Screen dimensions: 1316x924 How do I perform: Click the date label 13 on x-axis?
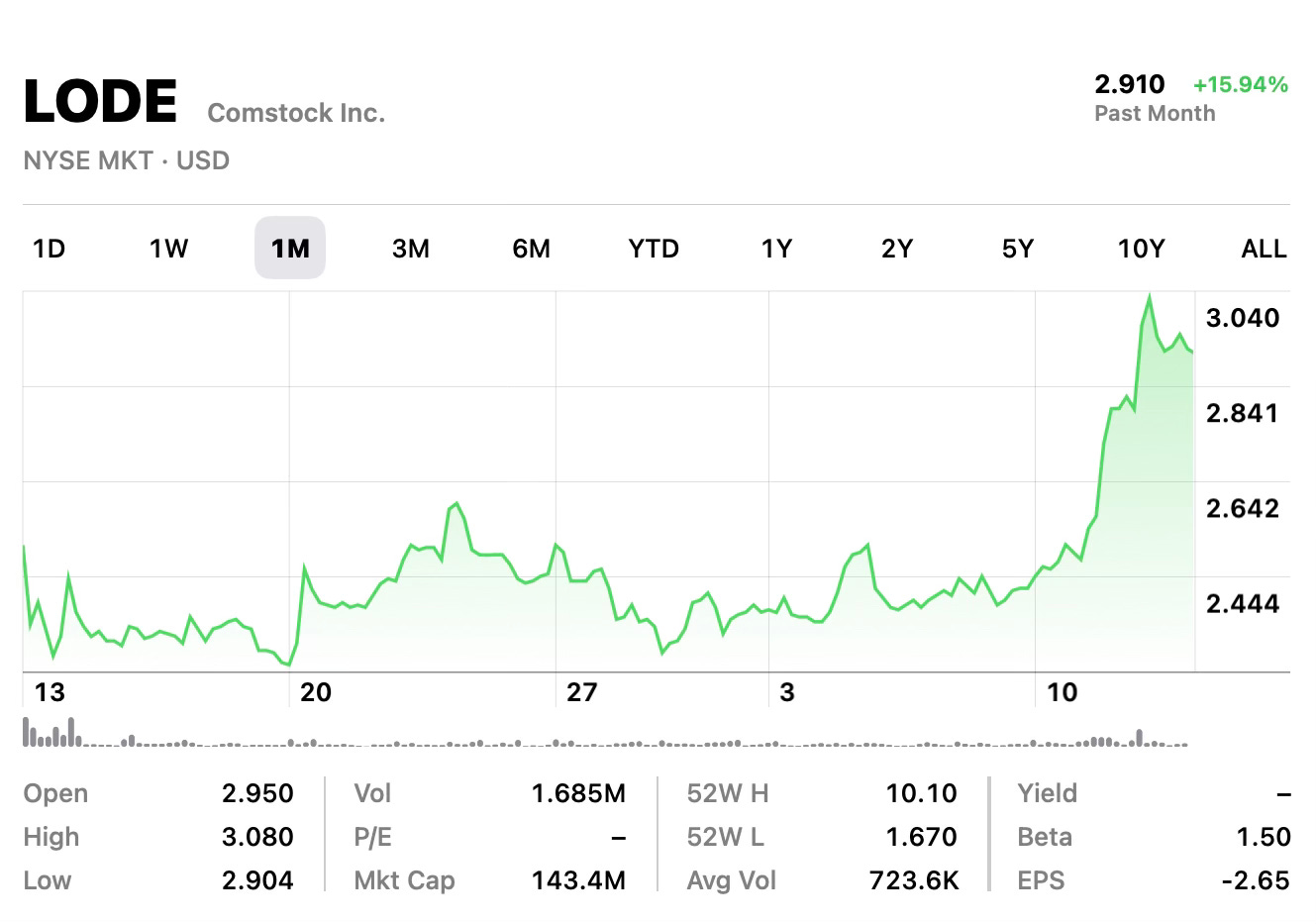[50, 692]
